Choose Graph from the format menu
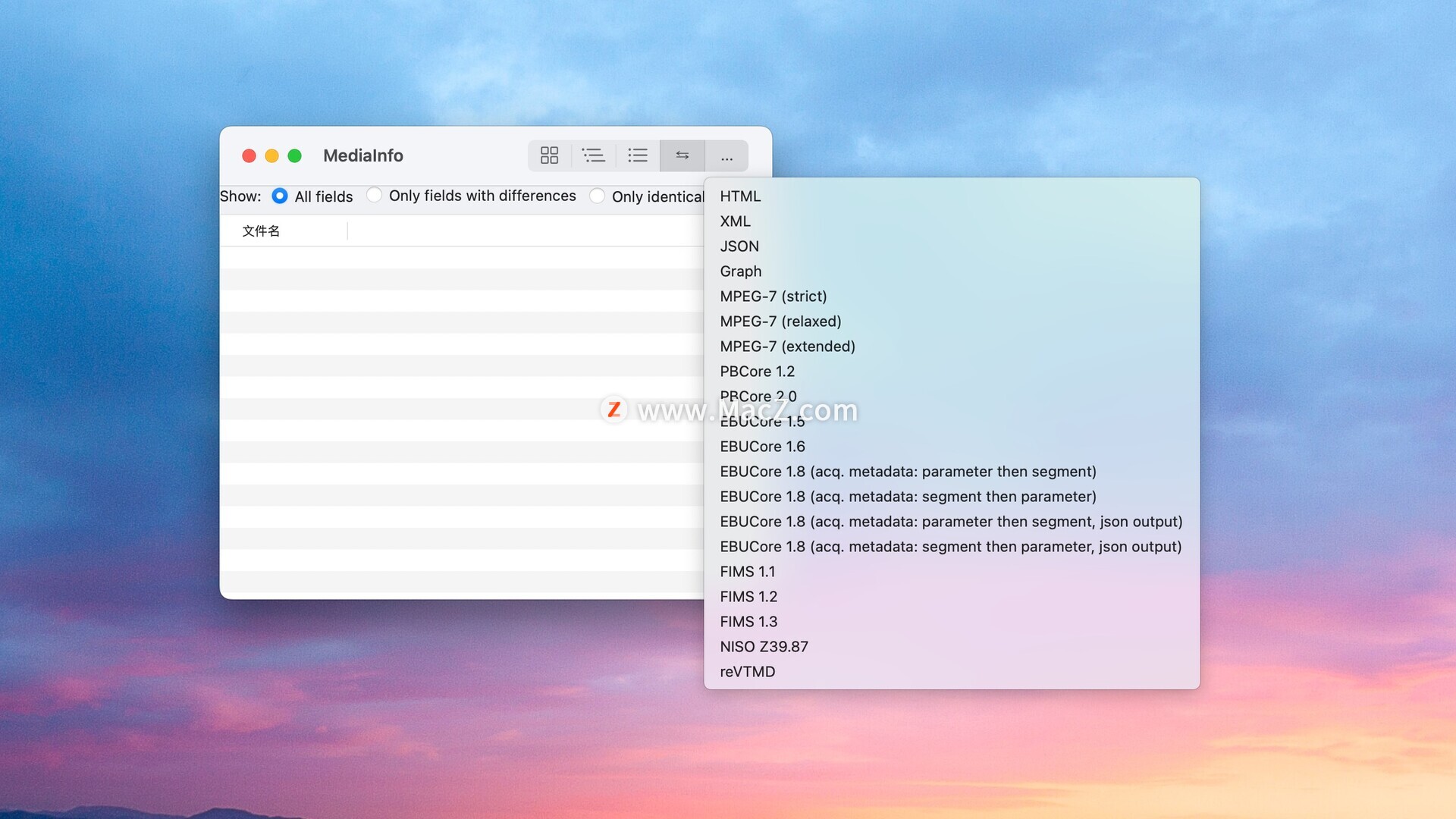1456x819 pixels. 952,271
